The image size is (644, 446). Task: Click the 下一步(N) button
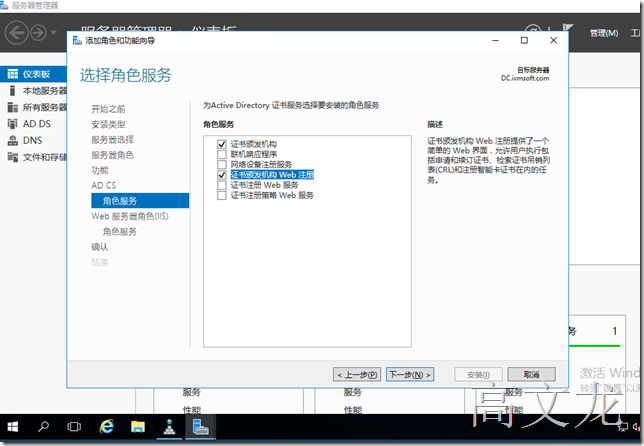click(410, 375)
